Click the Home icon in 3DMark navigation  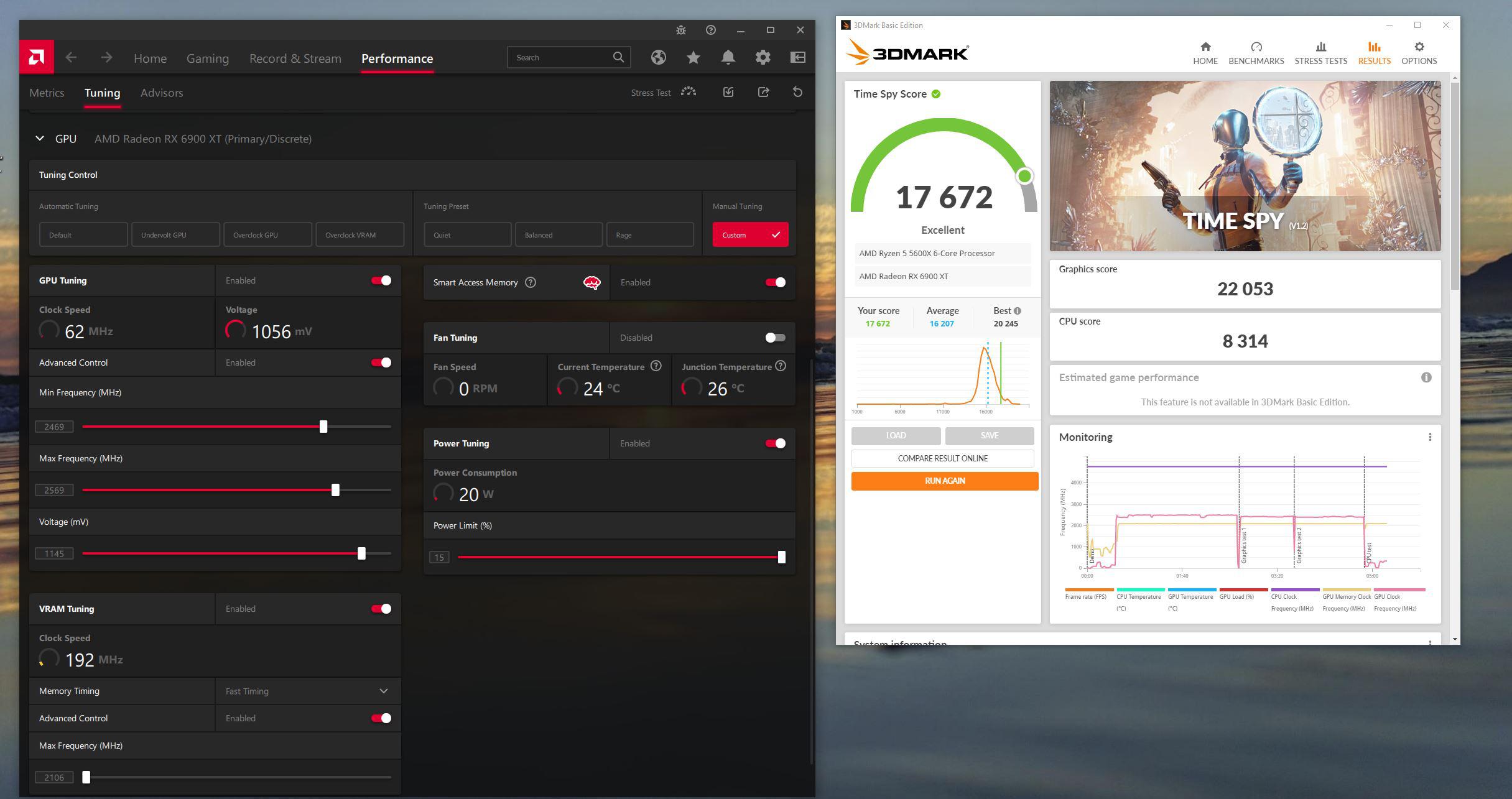coord(1205,47)
